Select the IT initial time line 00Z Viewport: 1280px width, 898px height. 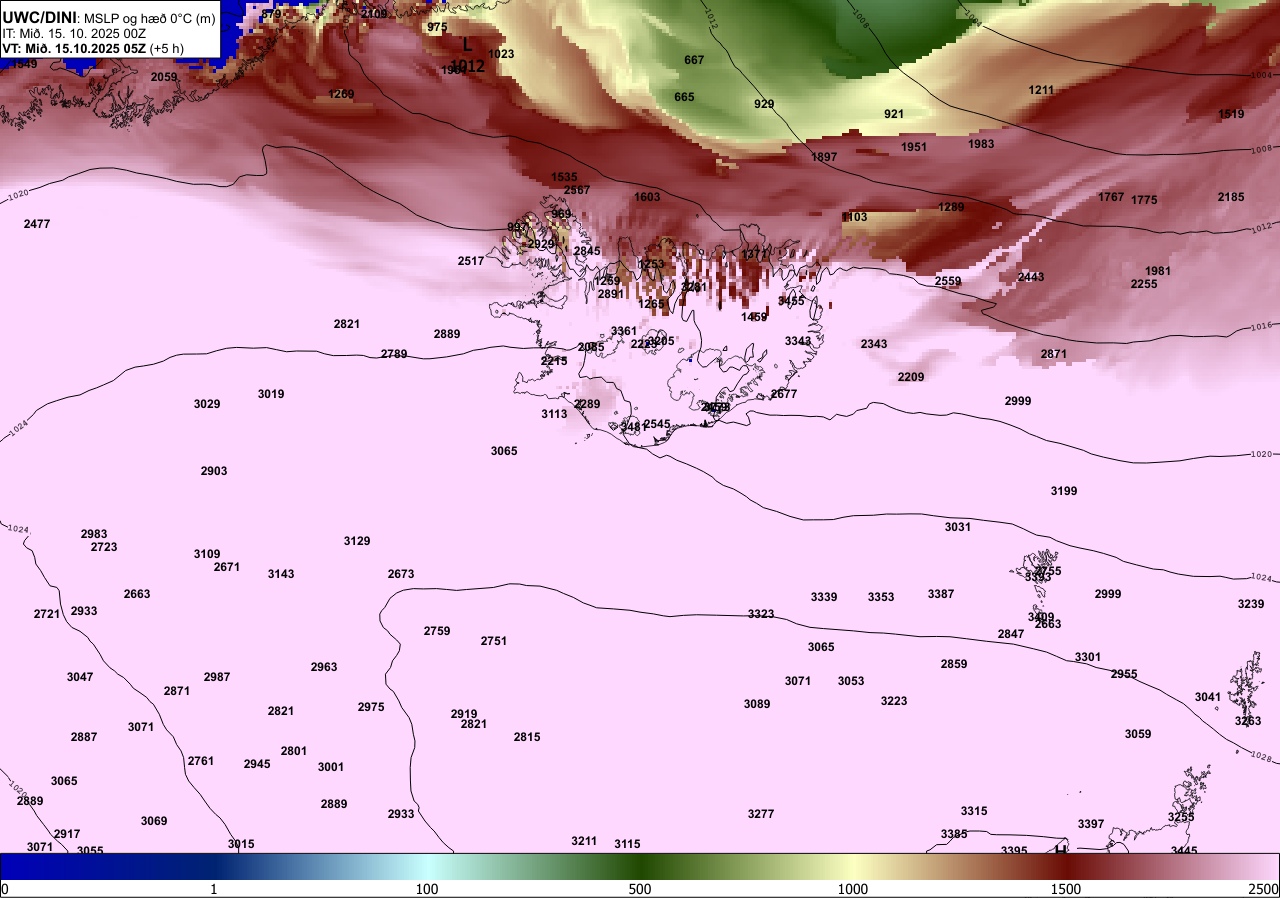point(74,33)
